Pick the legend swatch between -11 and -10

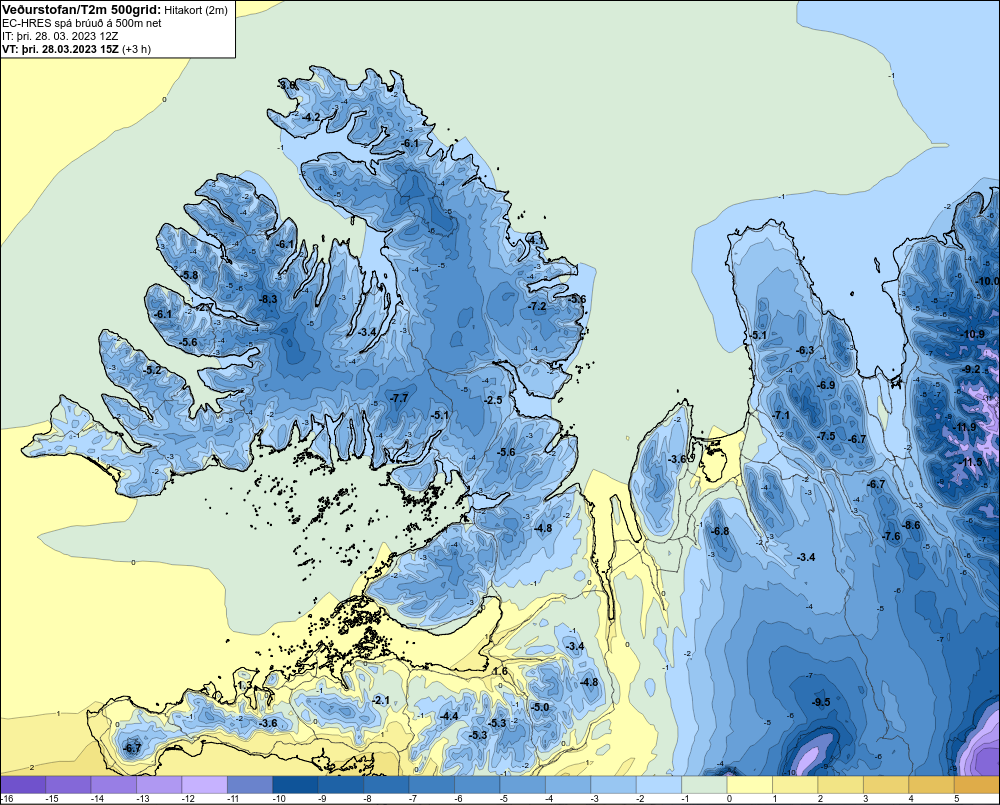pos(250,784)
